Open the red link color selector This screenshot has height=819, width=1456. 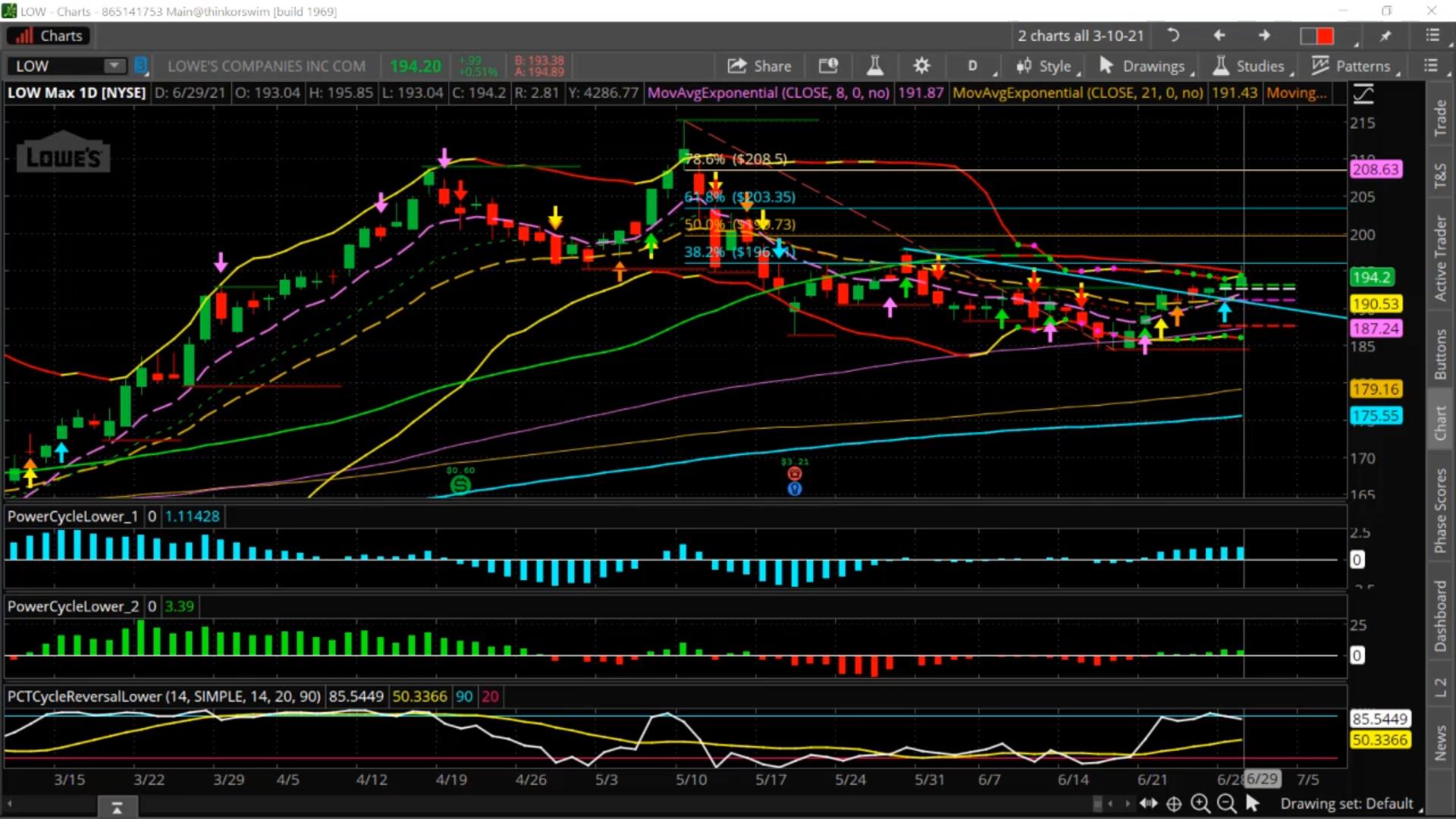[1317, 36]
